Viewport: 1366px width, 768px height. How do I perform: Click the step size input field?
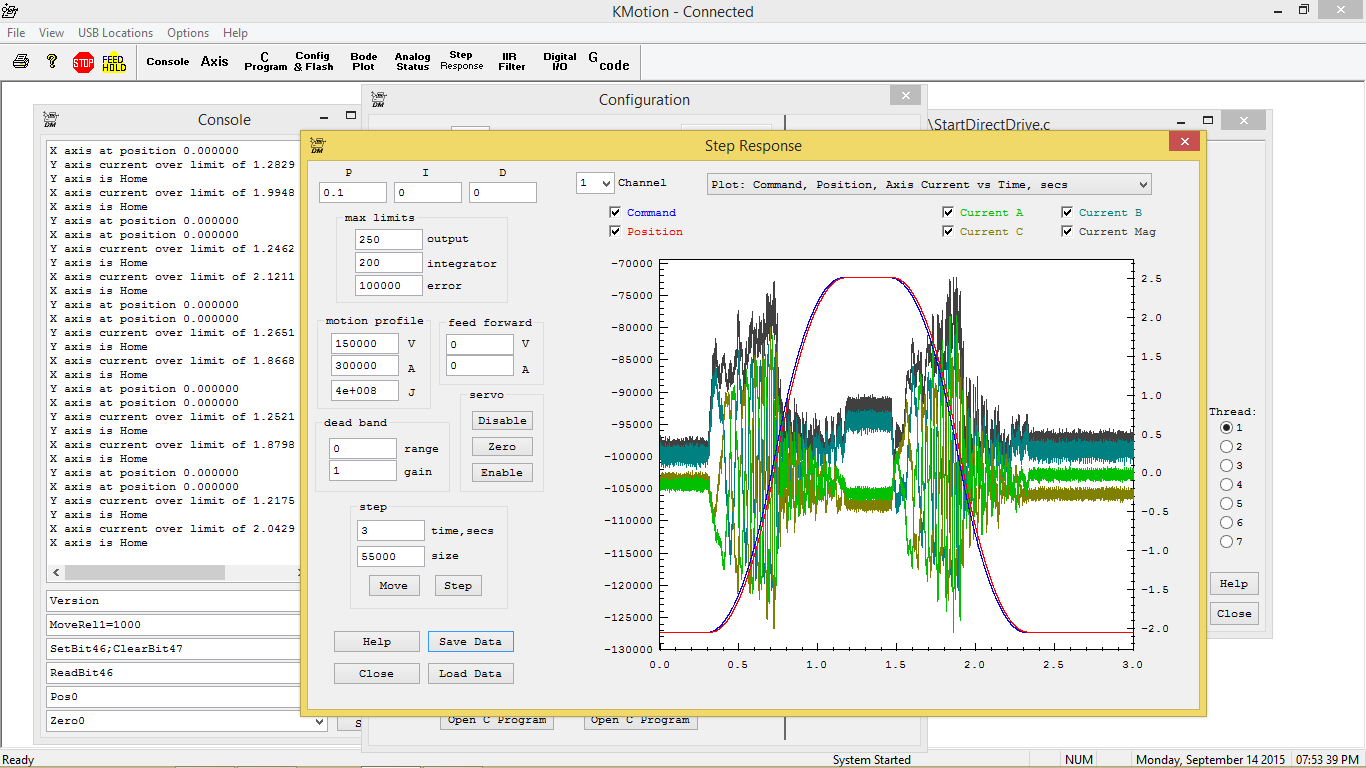pos(390,556)
